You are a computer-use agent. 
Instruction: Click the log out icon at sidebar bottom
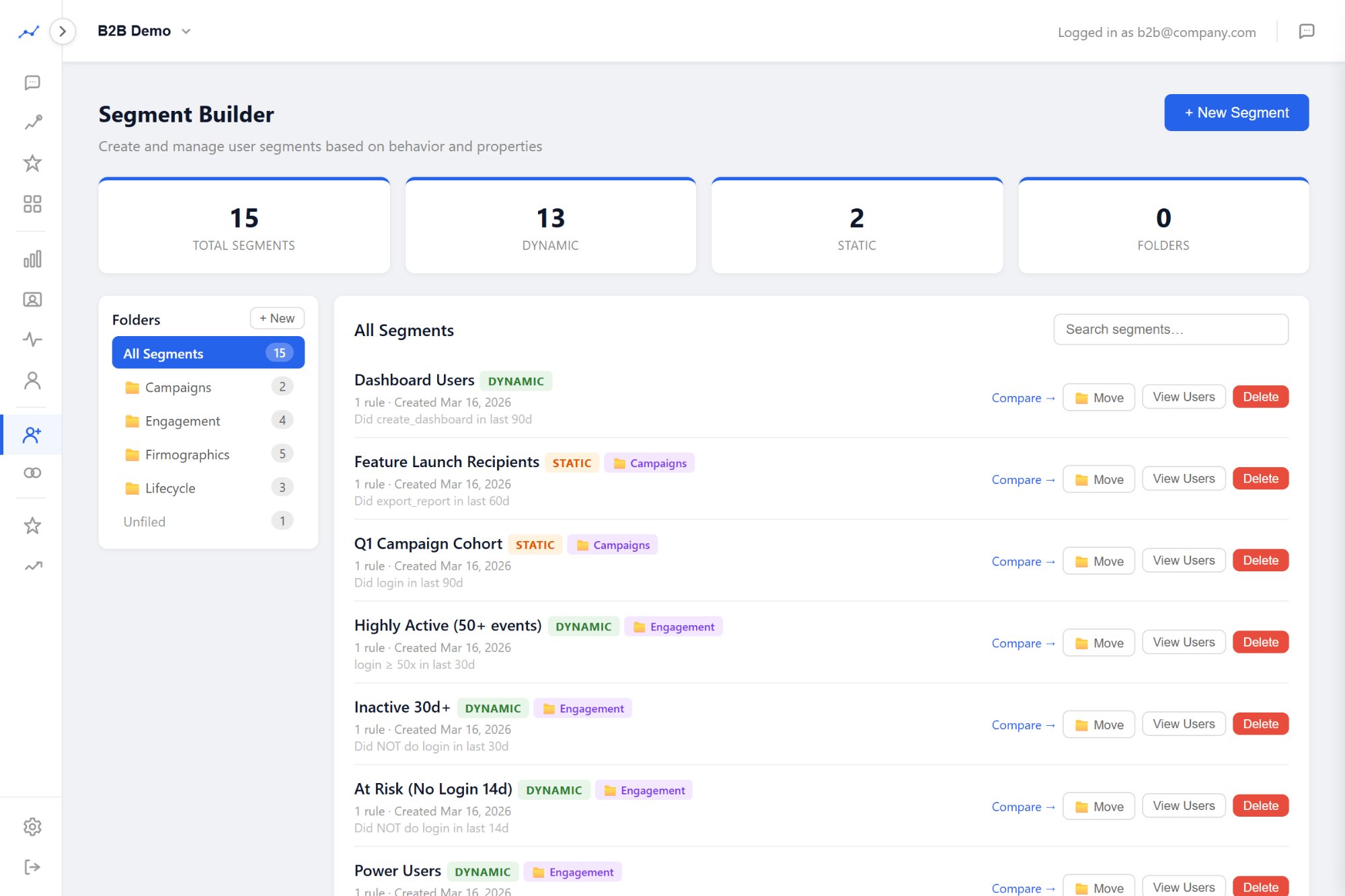coord(32,866)
